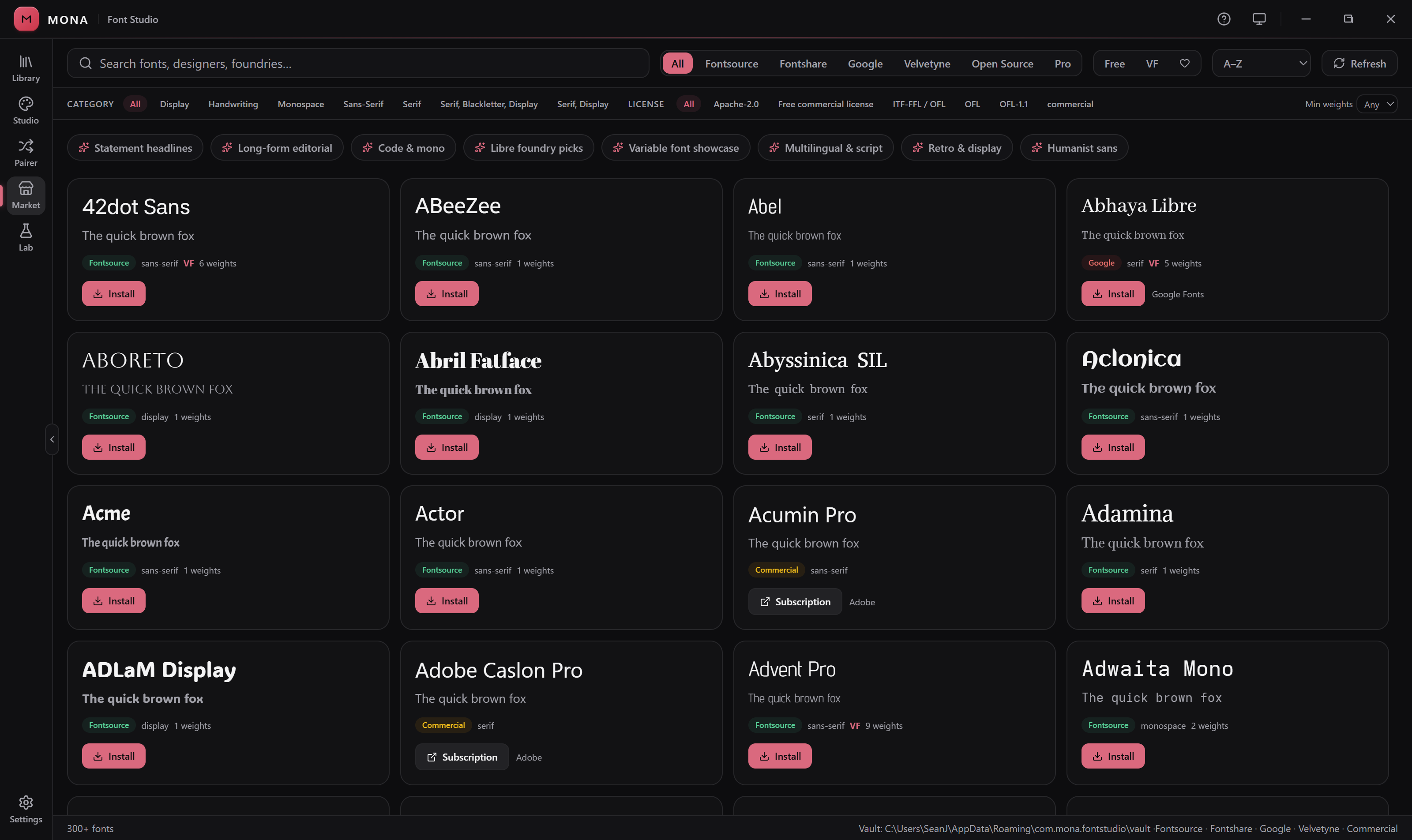
Task: Click the Vault path in status bar
Action: 1004,829
